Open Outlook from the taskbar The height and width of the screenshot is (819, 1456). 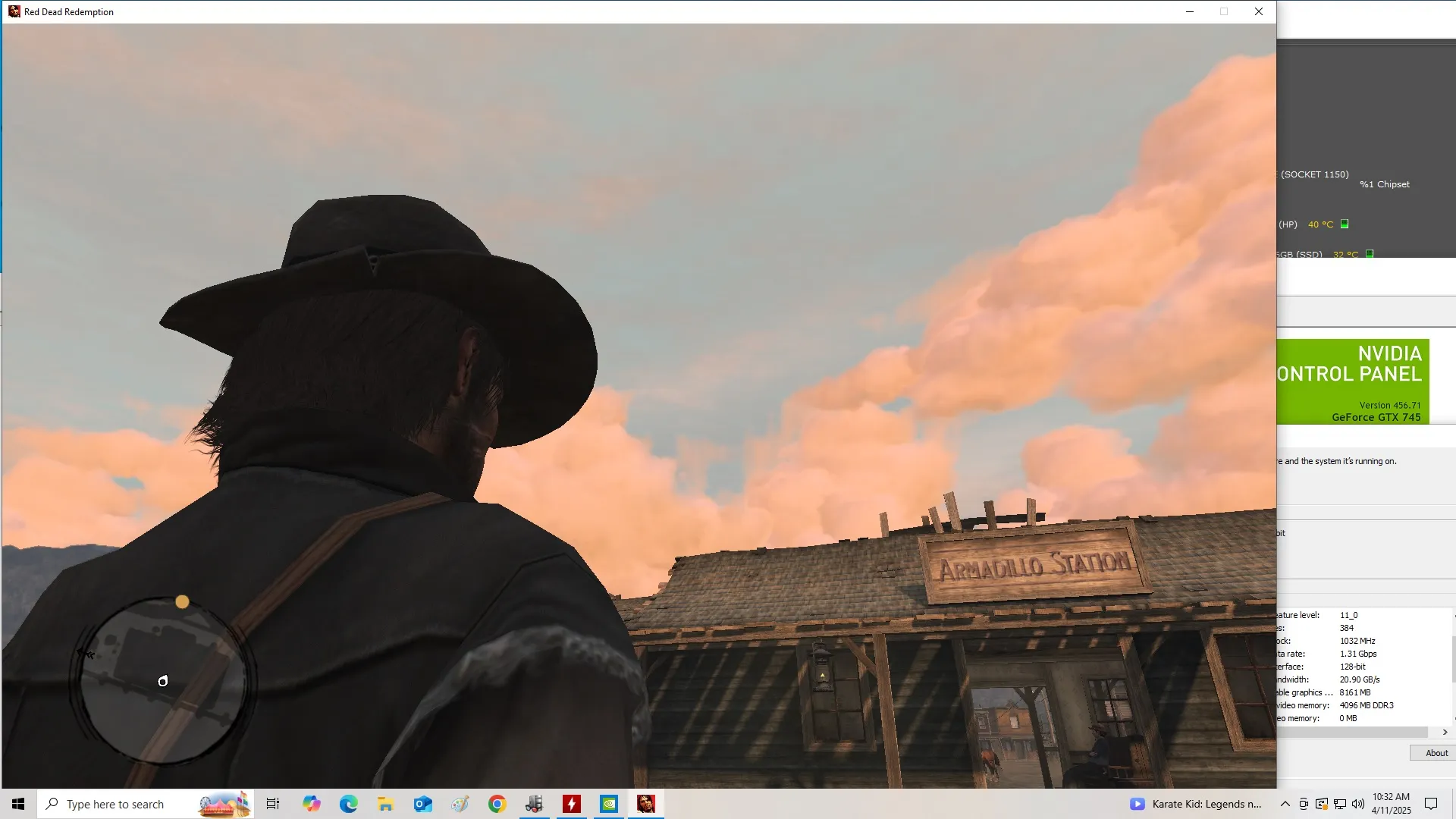tap(422, 804)
